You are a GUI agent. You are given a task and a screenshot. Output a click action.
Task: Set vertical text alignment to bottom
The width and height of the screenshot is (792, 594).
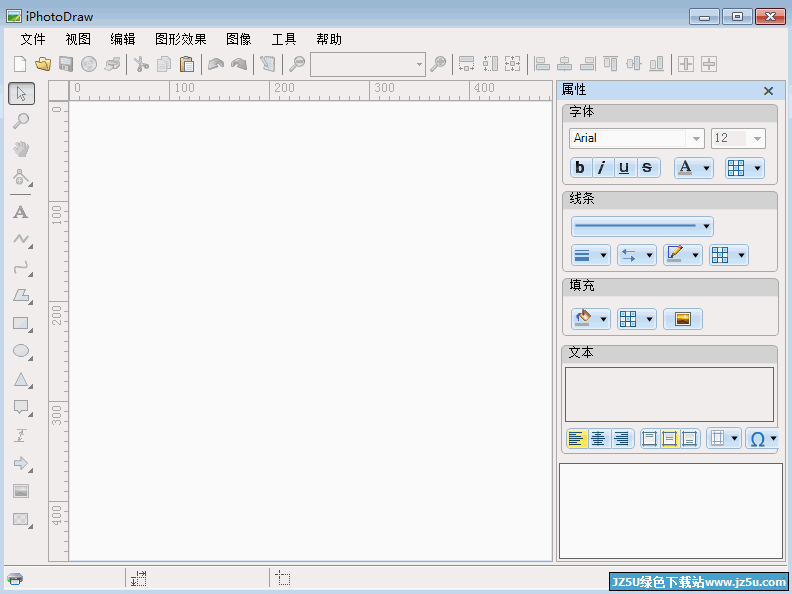click(689, 439)
